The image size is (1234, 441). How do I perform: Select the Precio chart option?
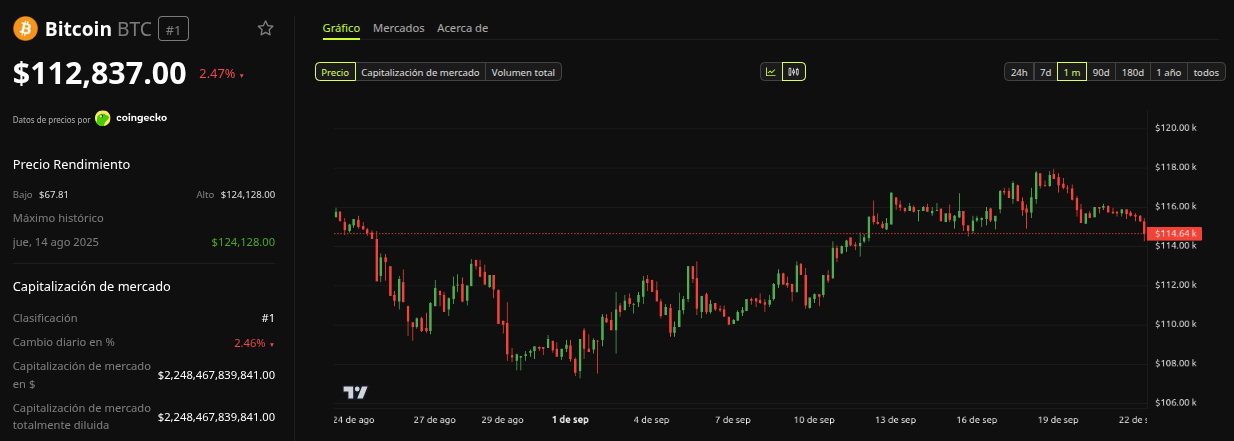(335, 72)
